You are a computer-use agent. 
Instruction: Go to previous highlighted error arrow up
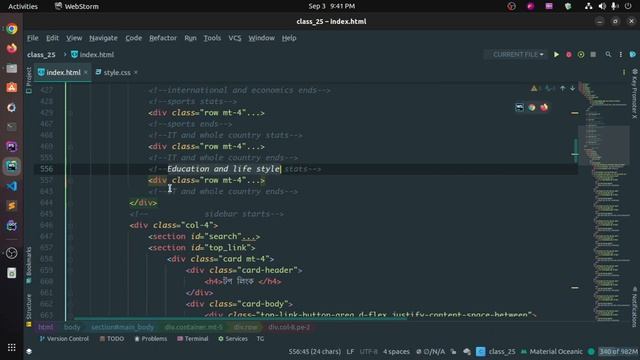tap(563, 88)
